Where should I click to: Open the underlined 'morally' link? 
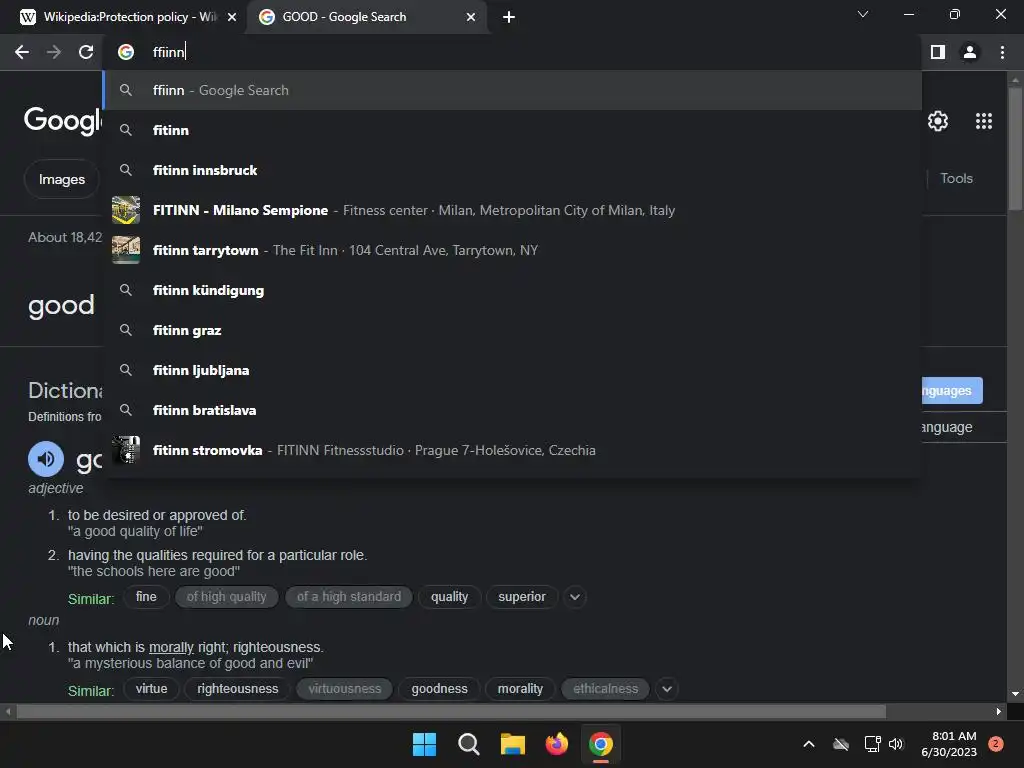(171, 647)
